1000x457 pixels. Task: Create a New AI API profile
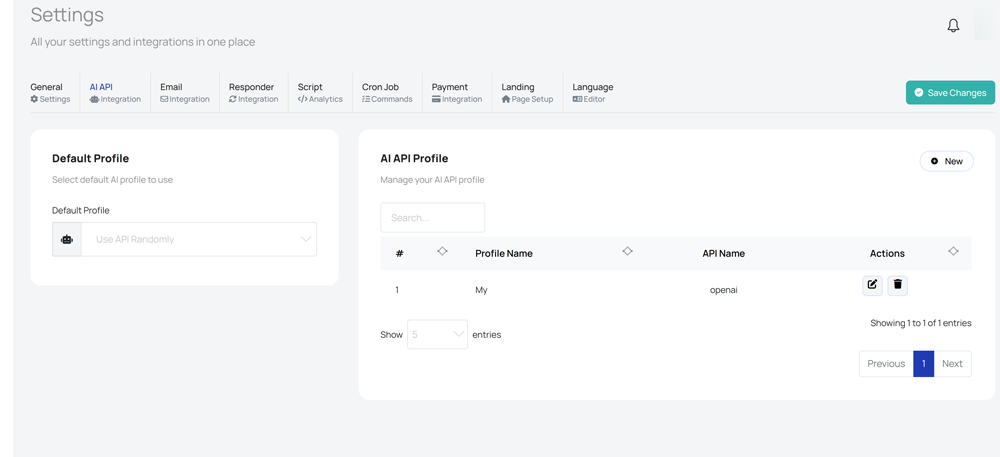coord(946,161)
